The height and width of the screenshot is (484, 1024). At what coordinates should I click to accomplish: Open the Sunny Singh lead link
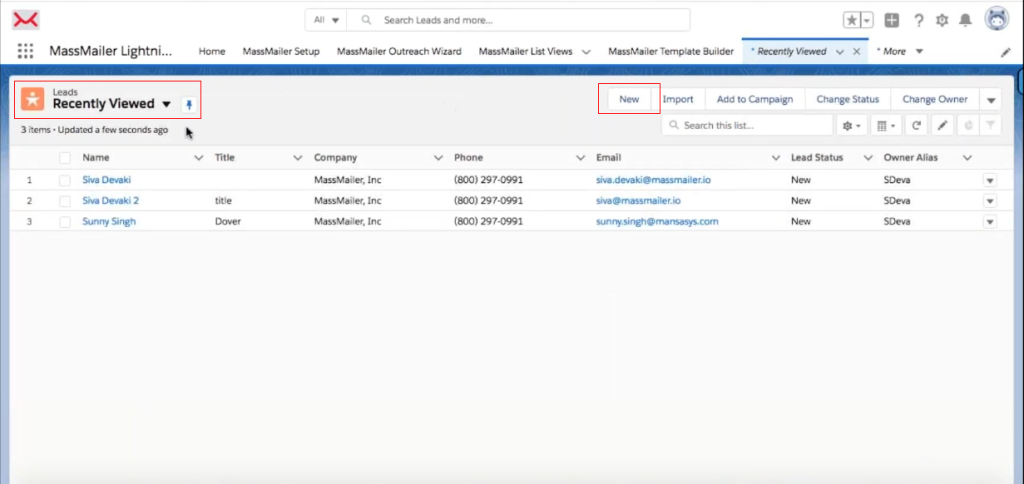[109, 221]
